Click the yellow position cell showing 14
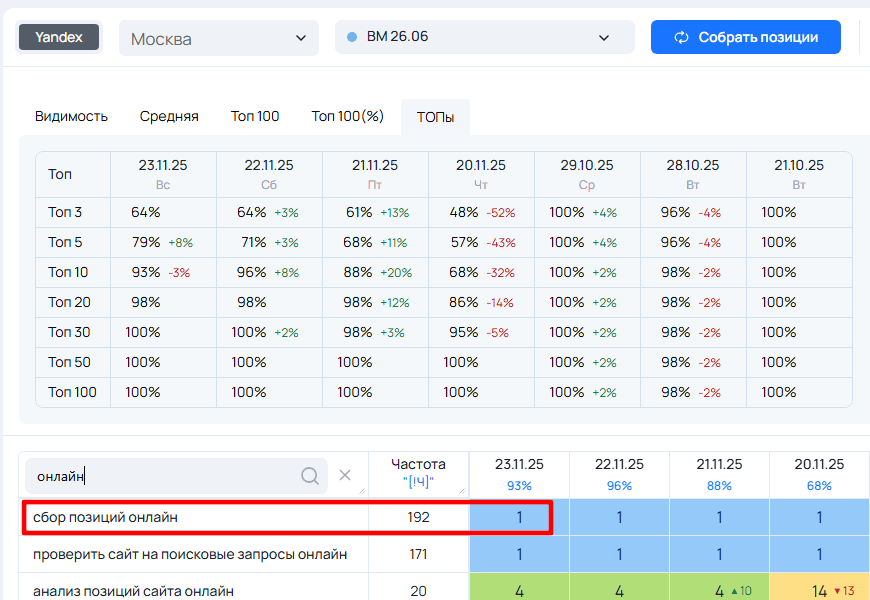Screen dimensions: 870x600 tap(819, 591)
